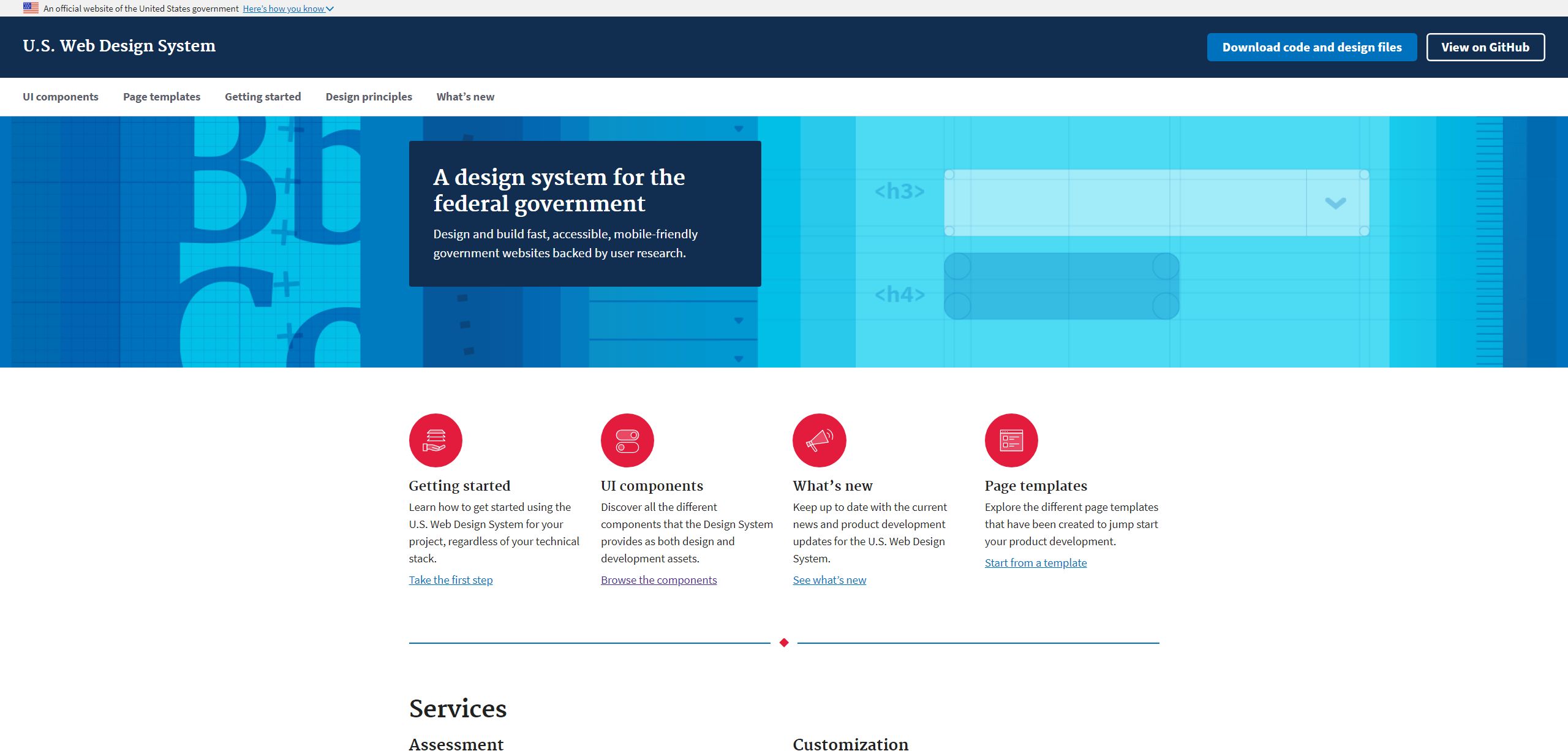Open Design principles nav item
The width and height of the screenshot is (1568, 751).
coord(369,97)
